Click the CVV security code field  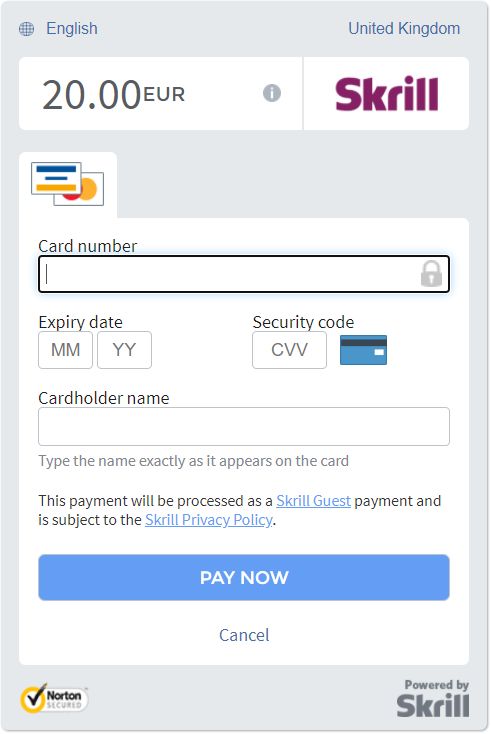point(289,350)
